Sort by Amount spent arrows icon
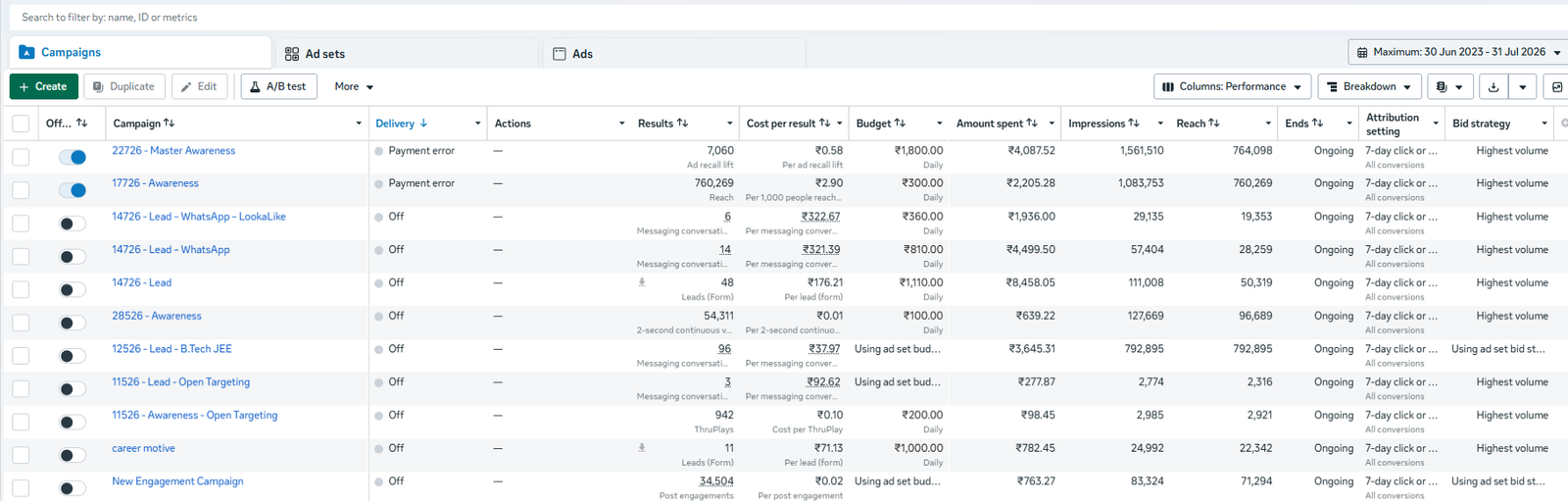 [x=1032, y=124]
